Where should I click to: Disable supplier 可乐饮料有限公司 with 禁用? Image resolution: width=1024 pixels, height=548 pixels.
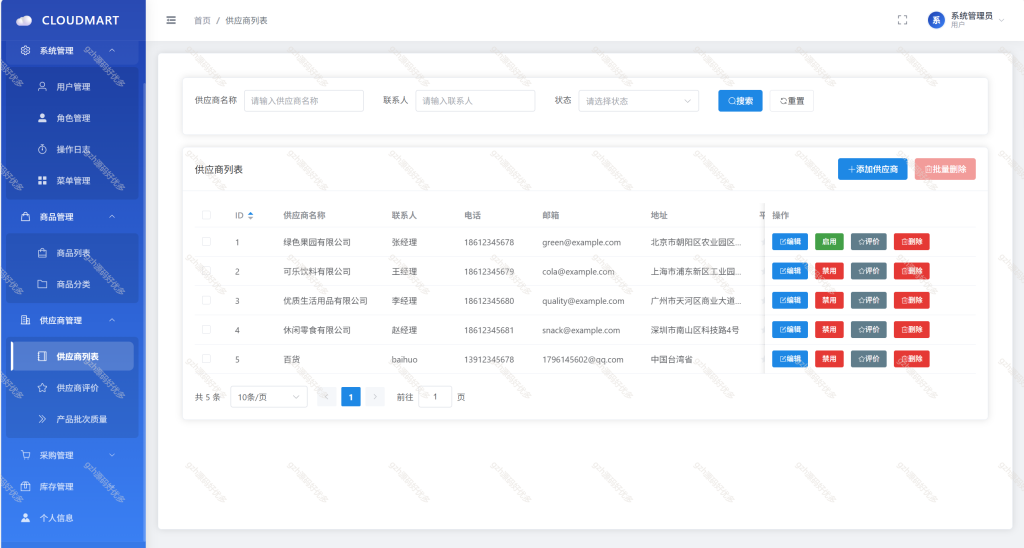(x=829, y=271)
